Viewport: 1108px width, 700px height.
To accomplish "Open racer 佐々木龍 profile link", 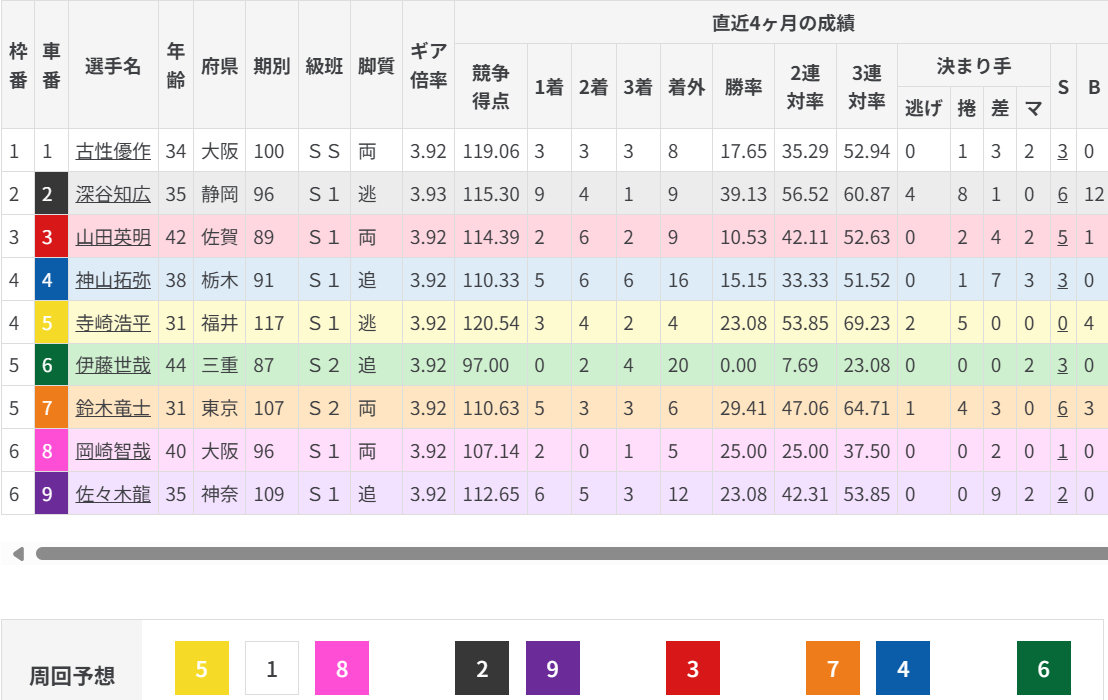I will click(113, 494).
